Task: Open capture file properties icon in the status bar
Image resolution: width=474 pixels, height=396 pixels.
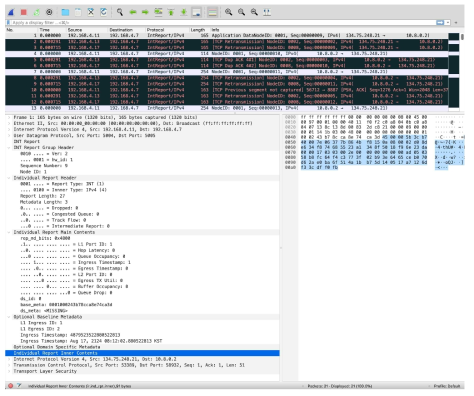Action: 19,386
